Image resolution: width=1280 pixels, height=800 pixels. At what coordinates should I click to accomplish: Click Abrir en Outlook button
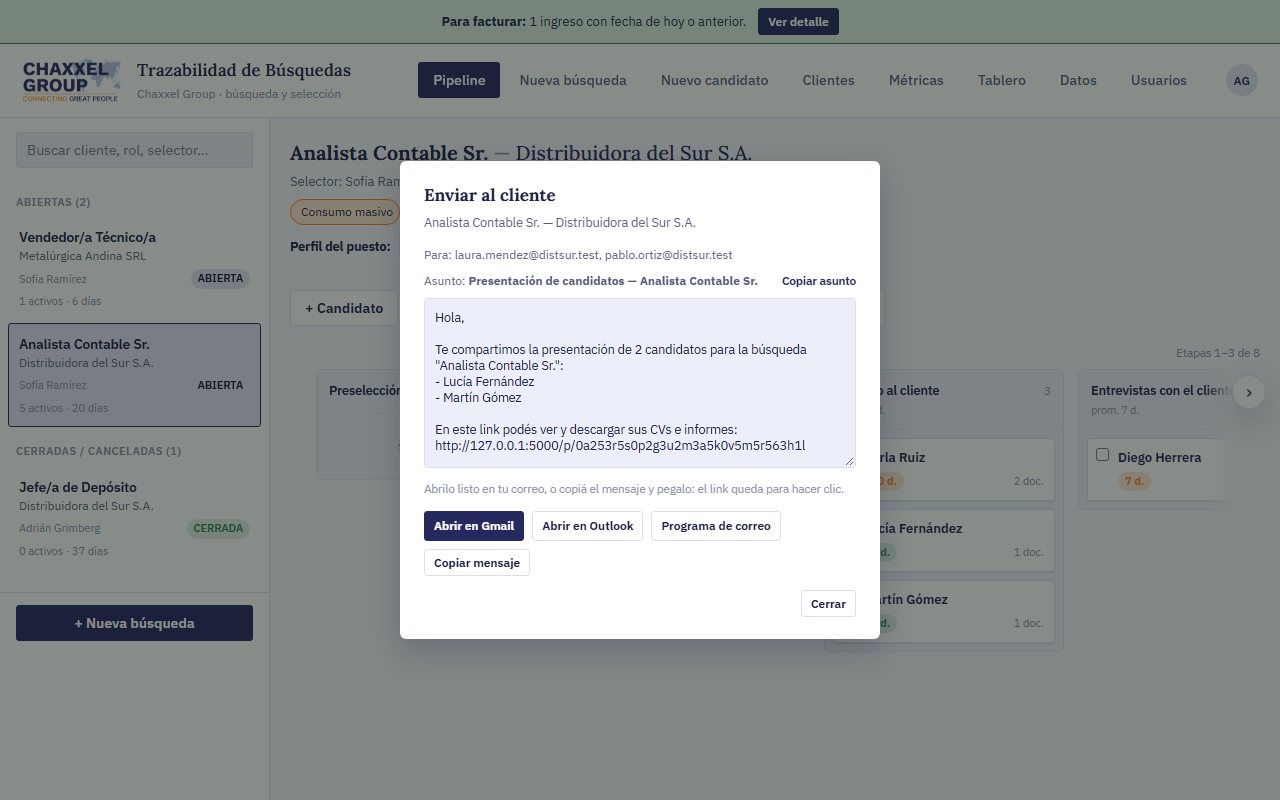click(588, 526)
